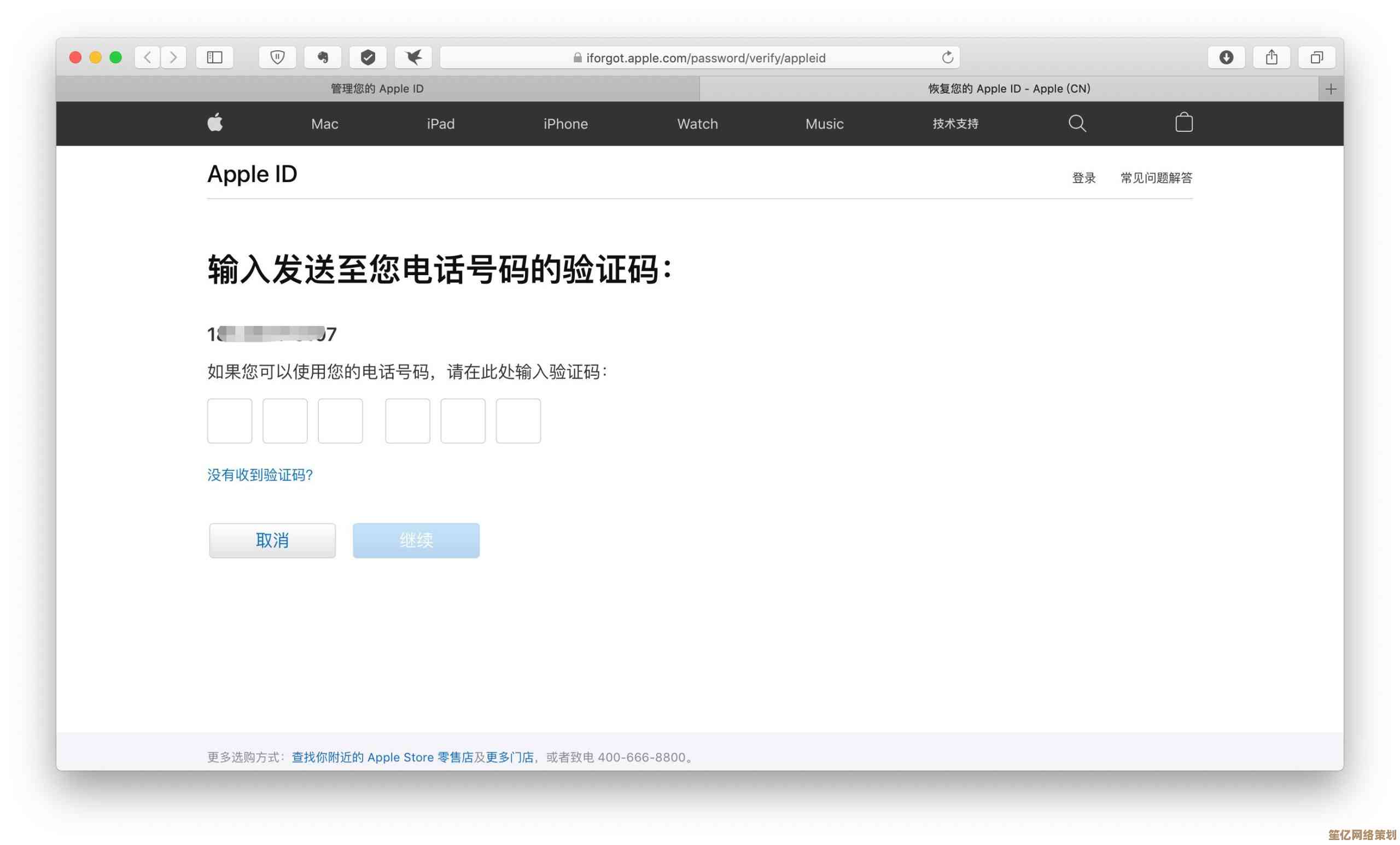Reload the page with refresh icon
Viewport: 1400px width, 845px height.
coord(947,57)
